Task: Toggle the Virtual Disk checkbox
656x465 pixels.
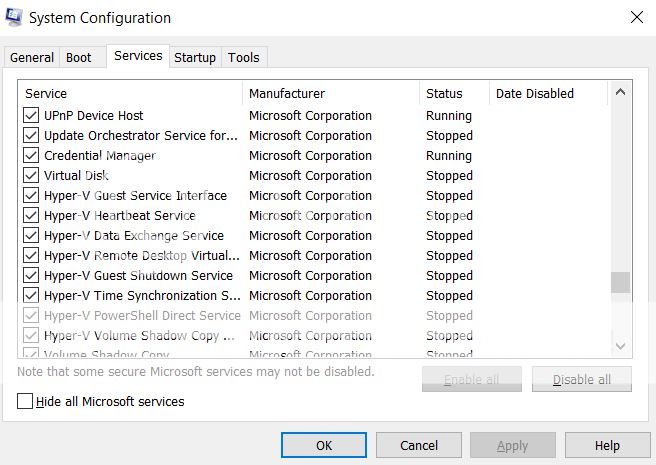Action: coord(31,175)
